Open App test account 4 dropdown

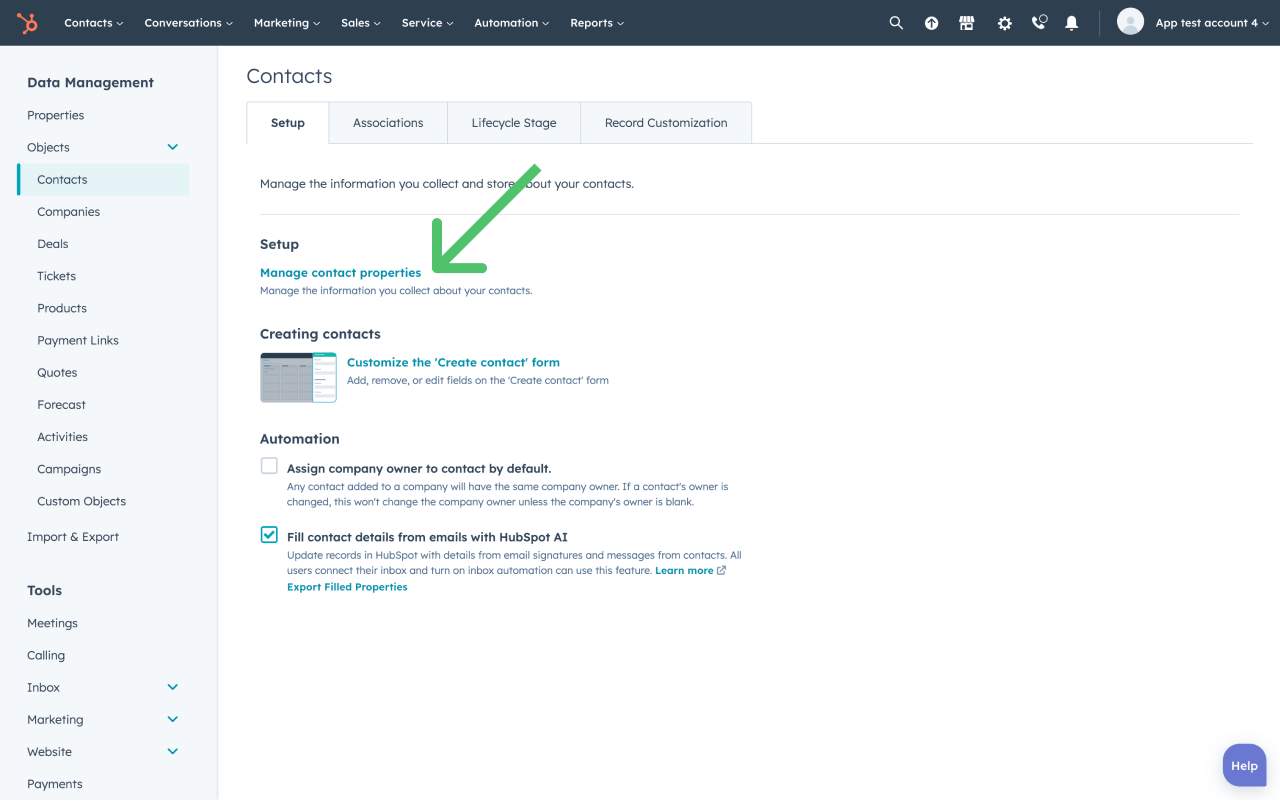pos(1212,23)
